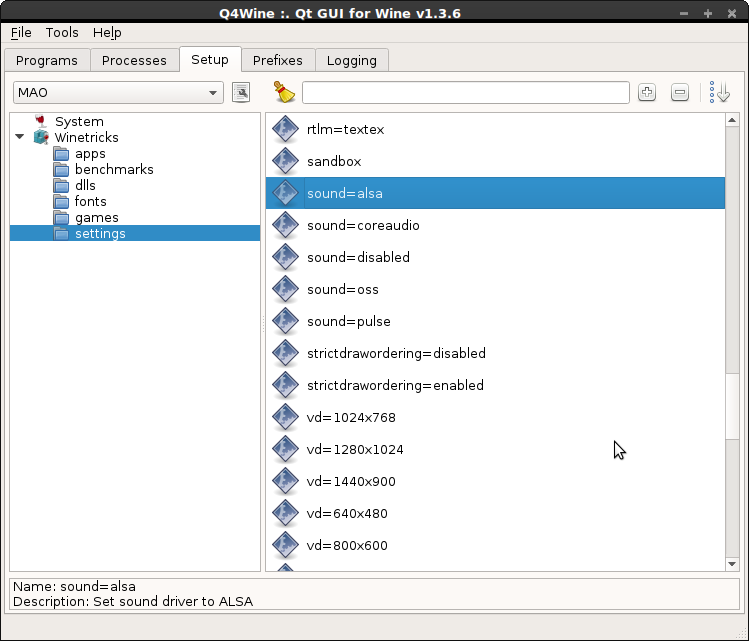749x641 pixels.
Task: Select the games label in the tree
Action: 96,218
